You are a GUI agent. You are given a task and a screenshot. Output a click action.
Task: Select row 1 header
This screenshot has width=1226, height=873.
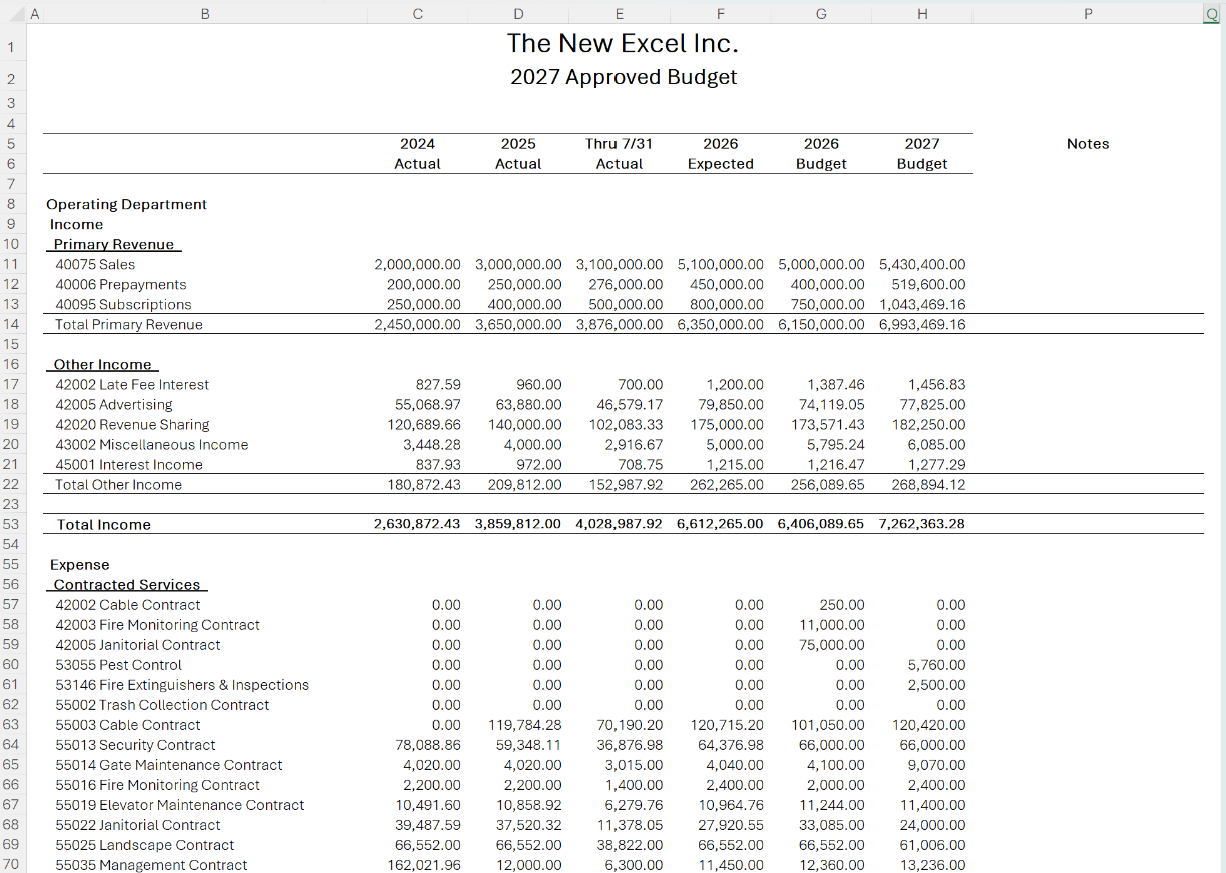(11, 48)
